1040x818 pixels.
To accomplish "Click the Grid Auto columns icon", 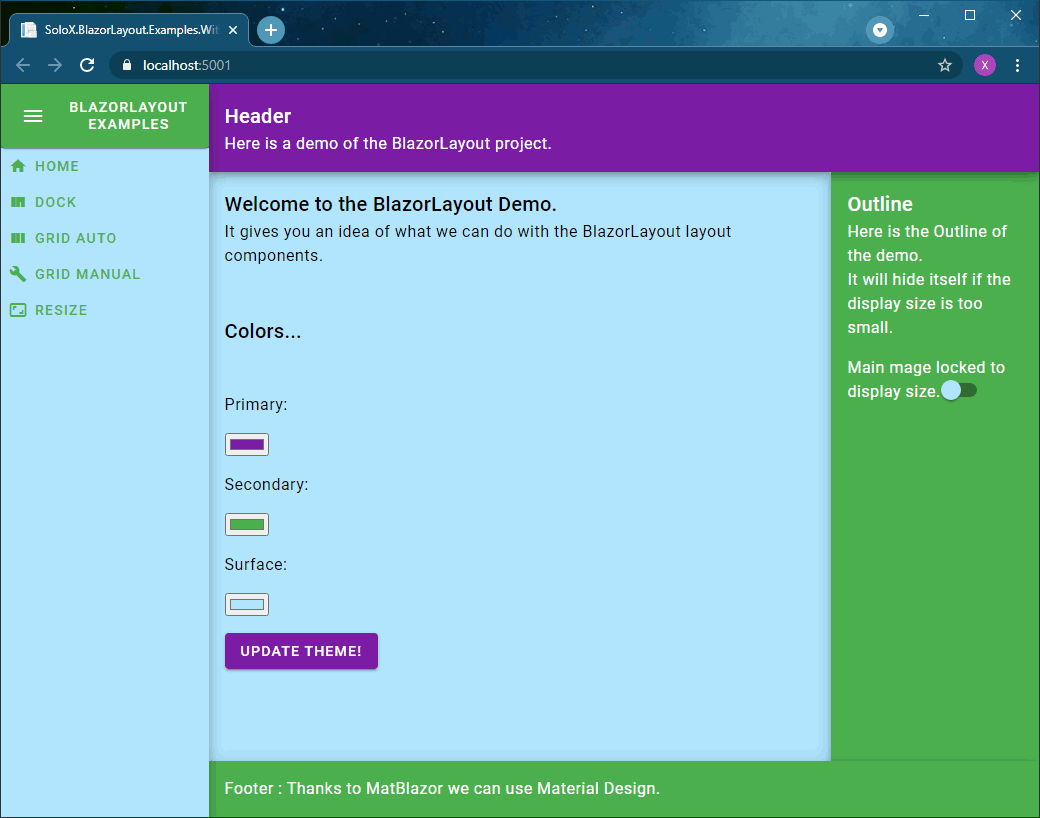I will click(x=18, y=238).
